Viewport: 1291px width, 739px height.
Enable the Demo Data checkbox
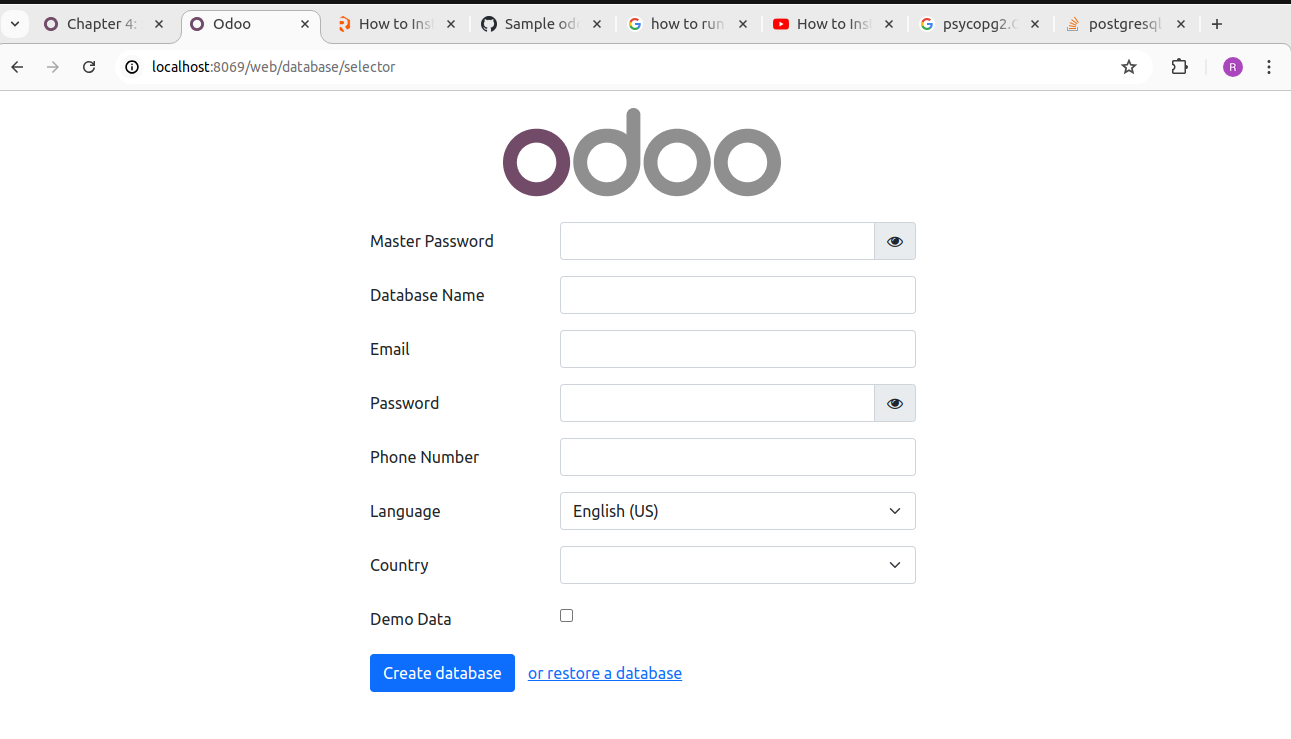pos(567,616)
